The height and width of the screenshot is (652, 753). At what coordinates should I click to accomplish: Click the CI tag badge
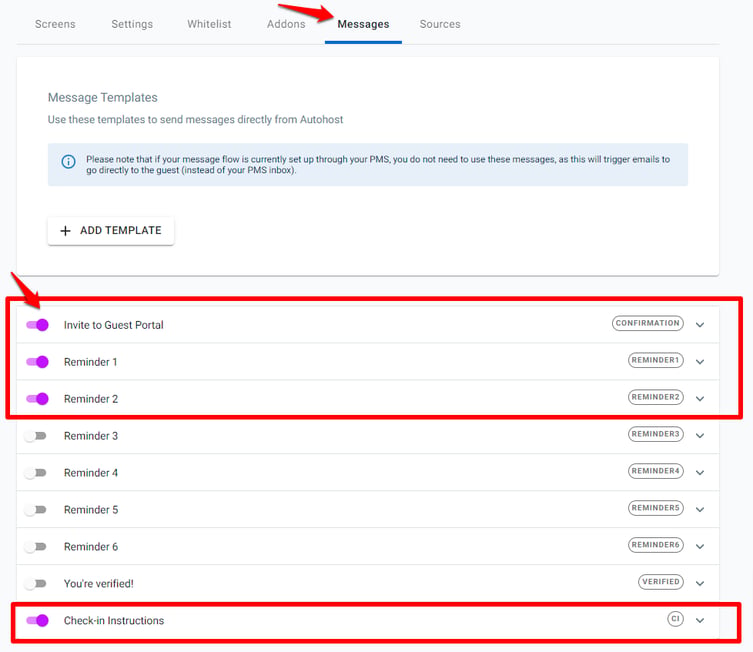675,619
